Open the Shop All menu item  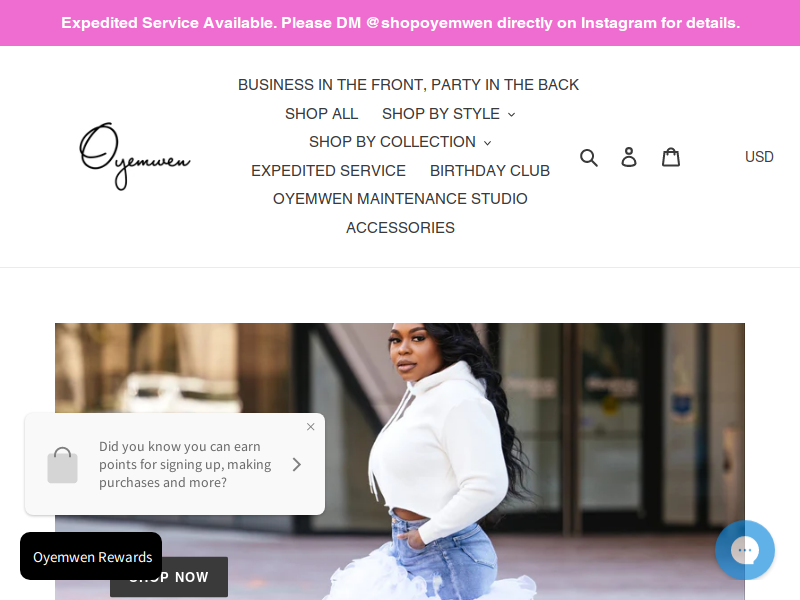(x=321, y=114)
